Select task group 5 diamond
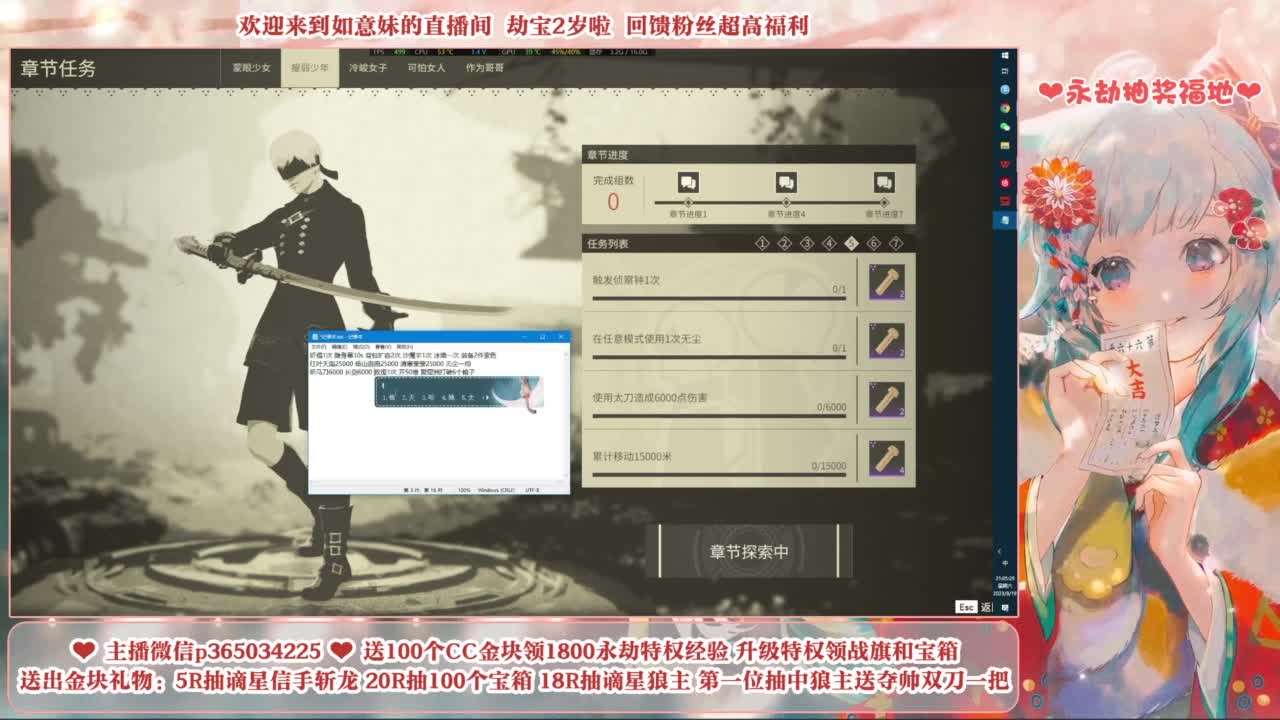Image resolution: width=1280 pixels, height=720 pixels. [851, 243]
